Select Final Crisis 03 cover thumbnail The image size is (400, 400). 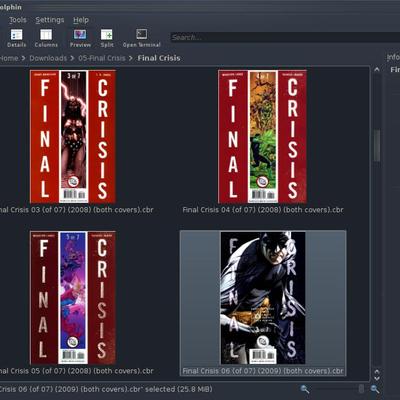tap(73, 136)
